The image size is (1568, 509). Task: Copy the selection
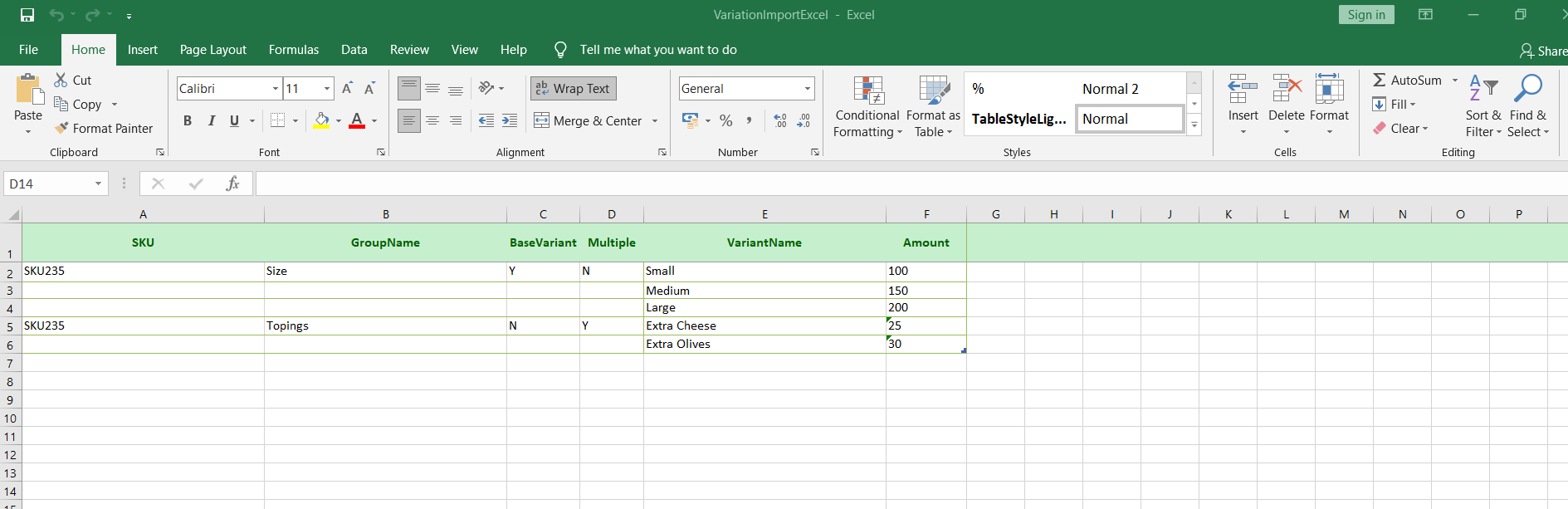tap(78, 105)
